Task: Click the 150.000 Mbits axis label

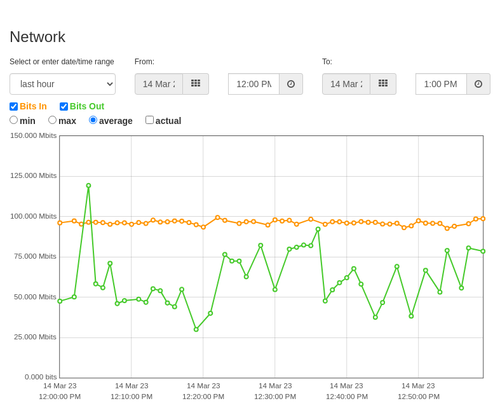Action: [33, 136]
